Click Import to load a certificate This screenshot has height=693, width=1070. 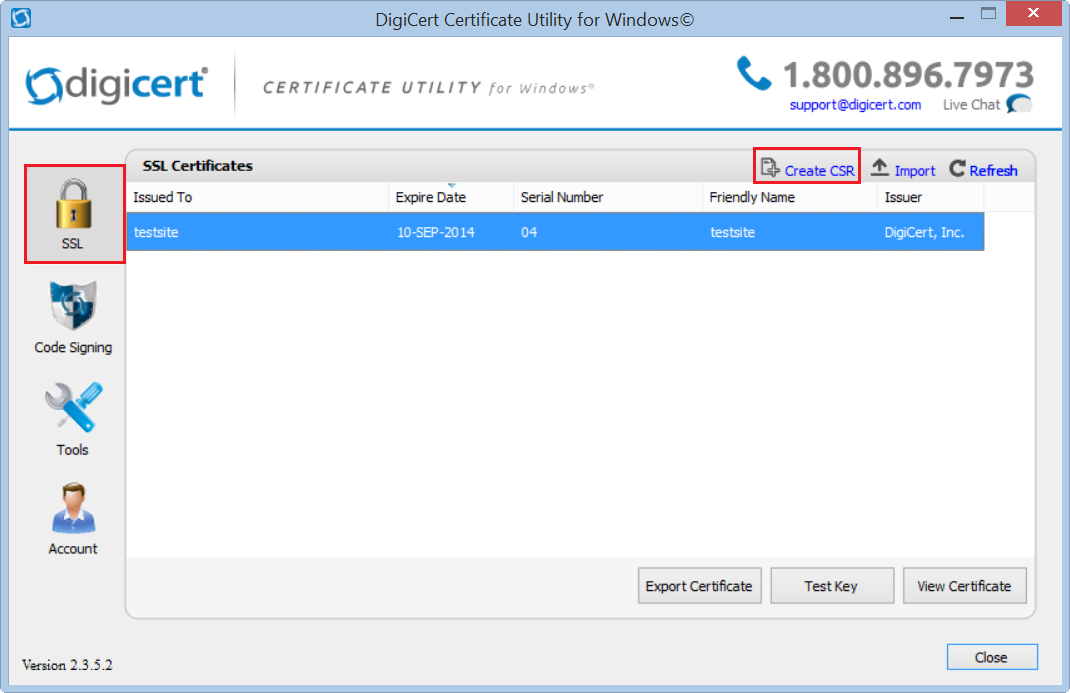(903, 170)
